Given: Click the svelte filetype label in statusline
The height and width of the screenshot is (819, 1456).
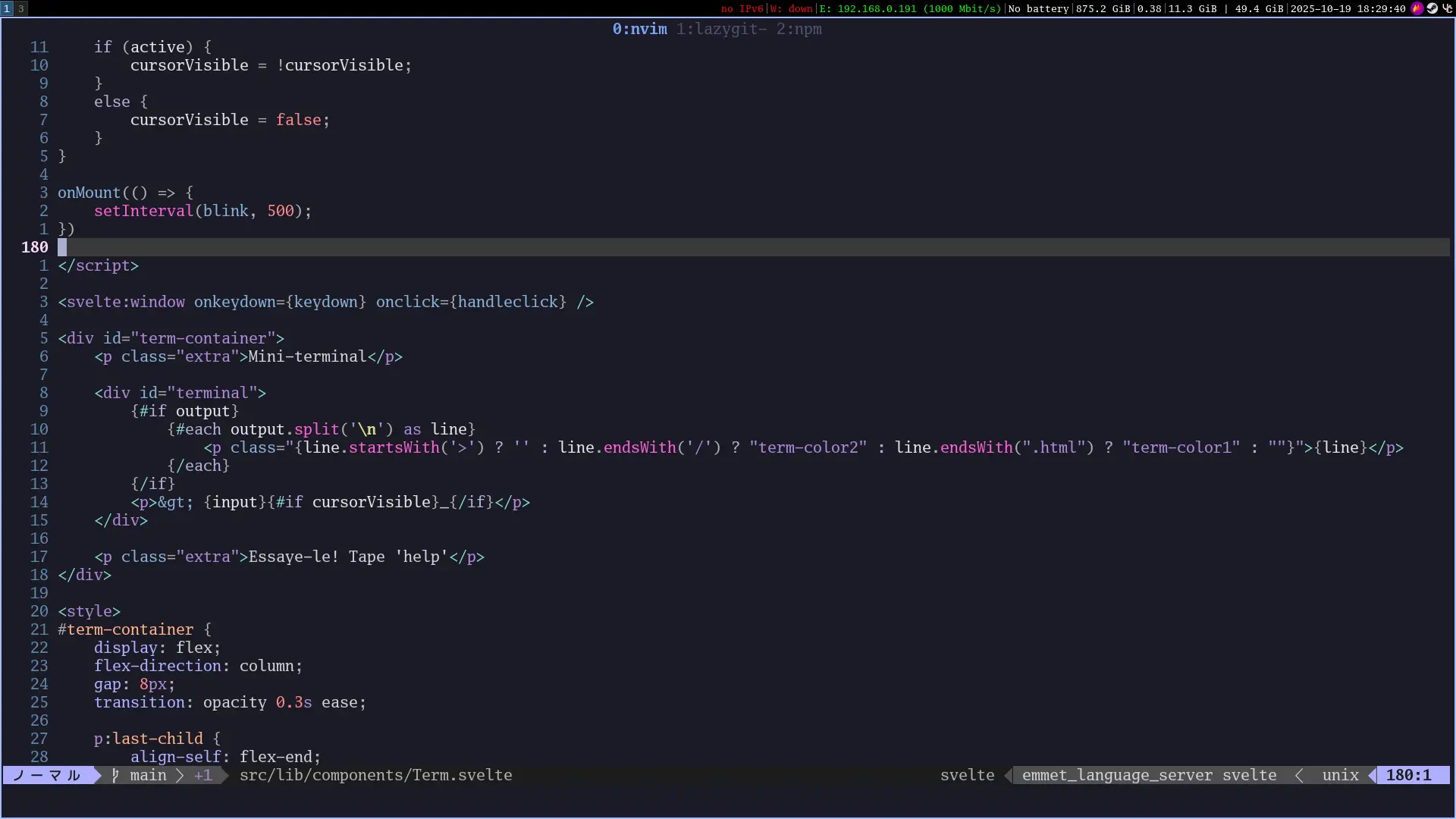Looking at the screenshot, I should pos(967,775).
